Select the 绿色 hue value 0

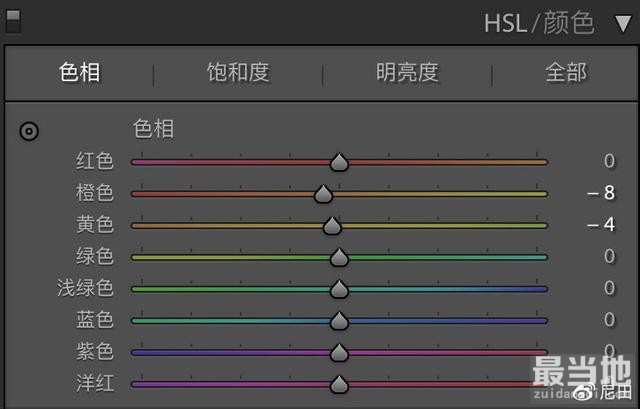click(609, 256)
